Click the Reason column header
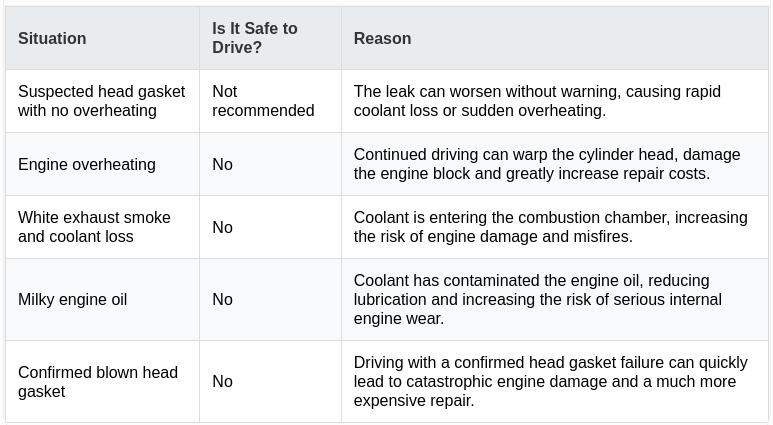773x425 pixels. [382, 38]
